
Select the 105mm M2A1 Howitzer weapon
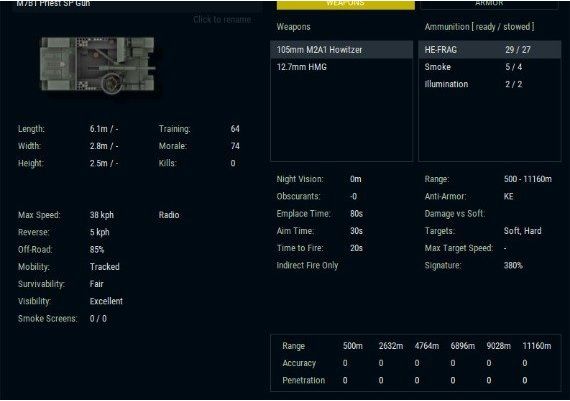click(341, 50)
